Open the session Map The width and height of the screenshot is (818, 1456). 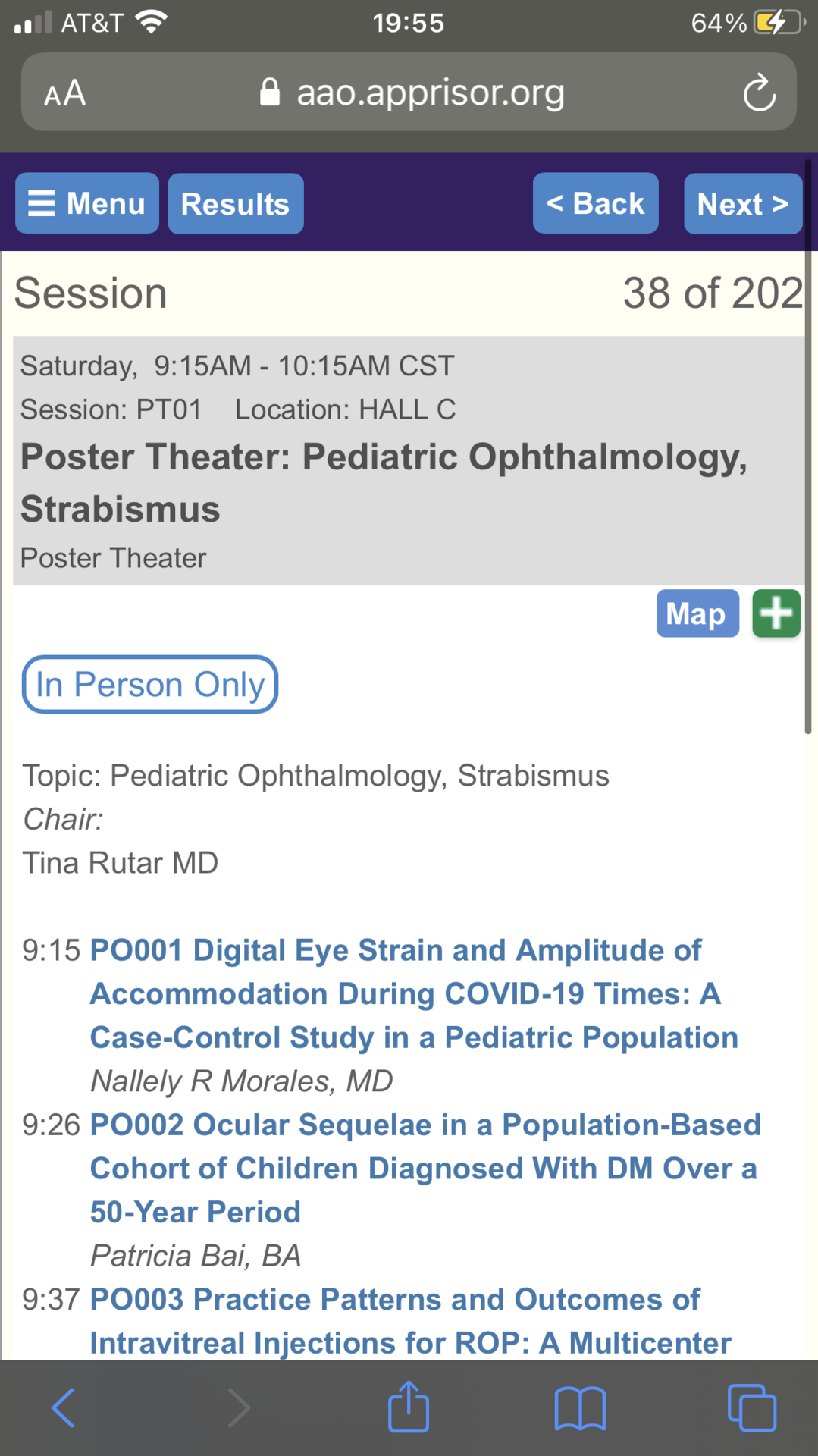[x=697, y=613]
